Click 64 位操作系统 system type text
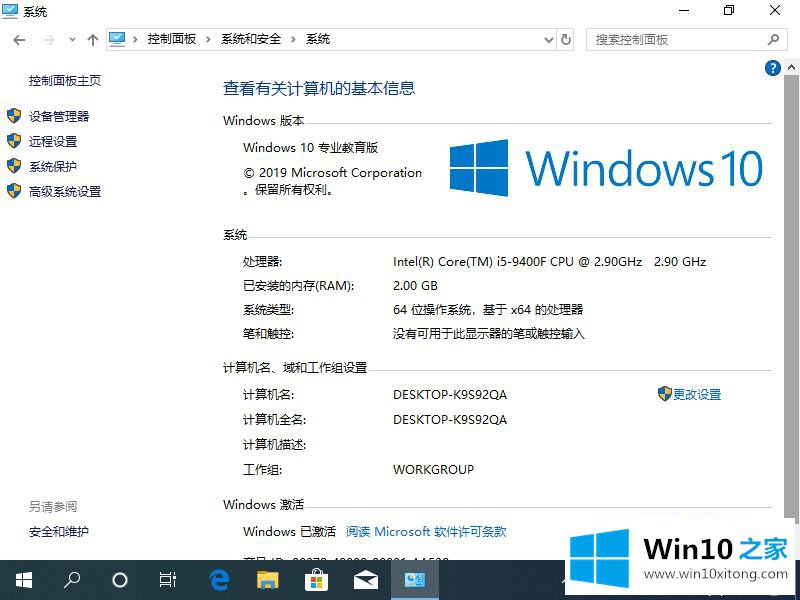The width and height of the screenshot is (800, 600). pos(488,310)
